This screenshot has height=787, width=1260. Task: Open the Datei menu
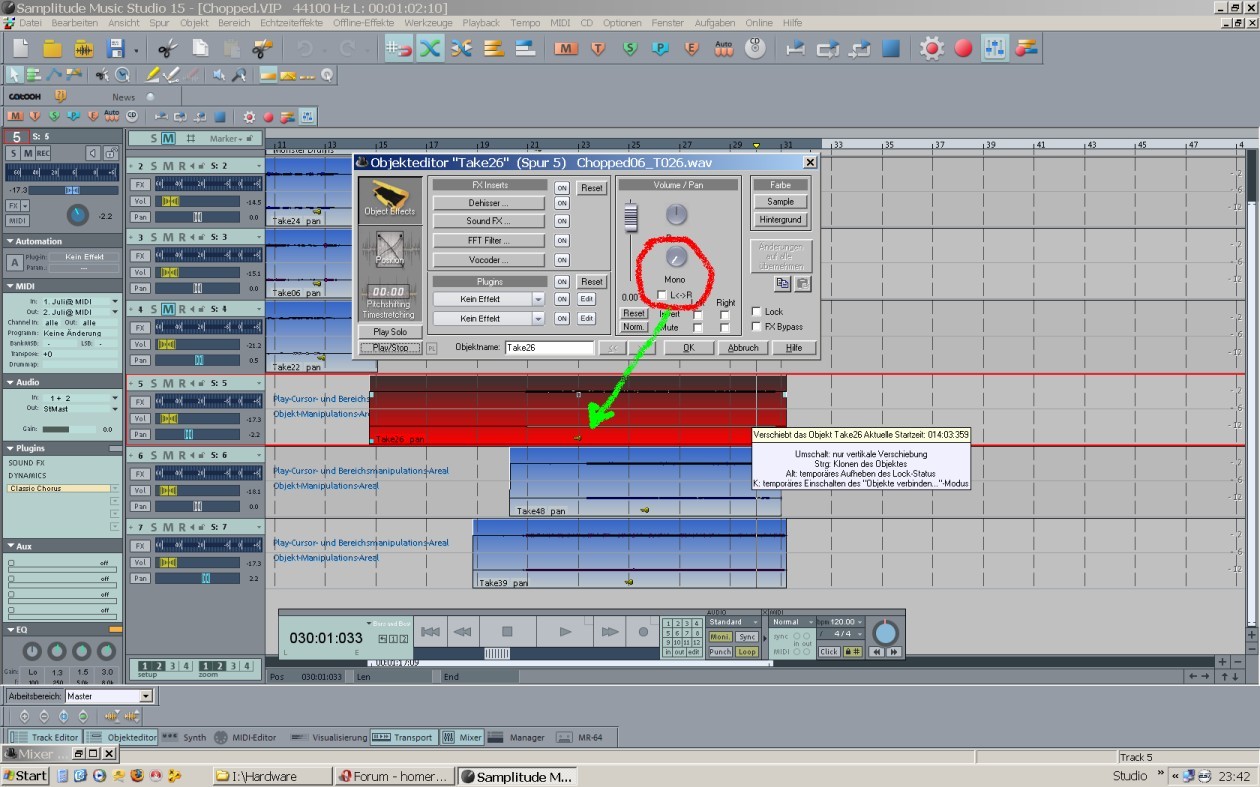[x=30, y=22]
